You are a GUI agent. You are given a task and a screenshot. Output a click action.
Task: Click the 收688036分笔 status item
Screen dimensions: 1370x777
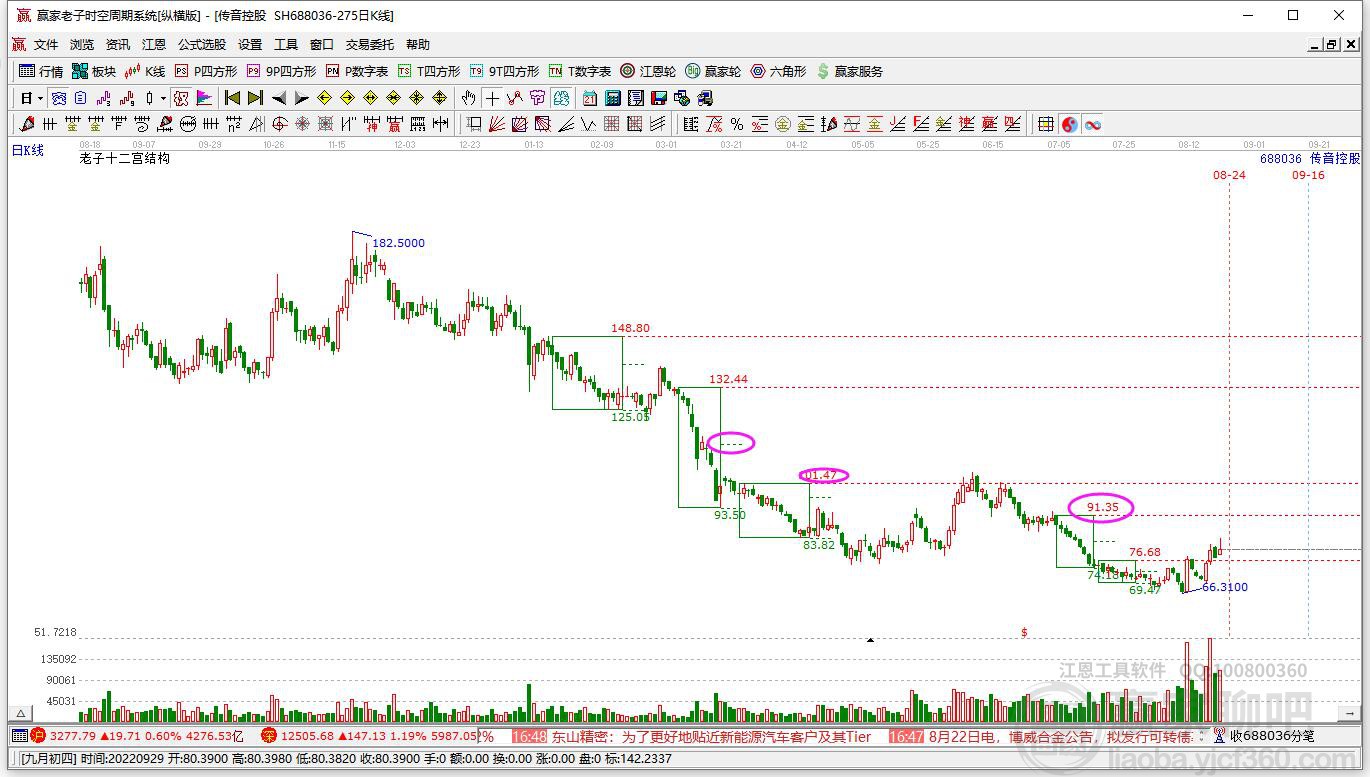(x=1272, y=736)
